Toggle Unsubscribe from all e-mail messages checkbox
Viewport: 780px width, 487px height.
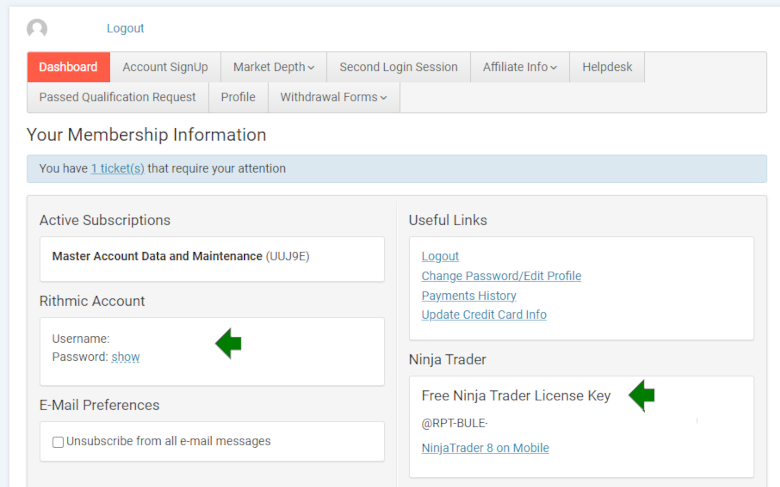(58, 442)
